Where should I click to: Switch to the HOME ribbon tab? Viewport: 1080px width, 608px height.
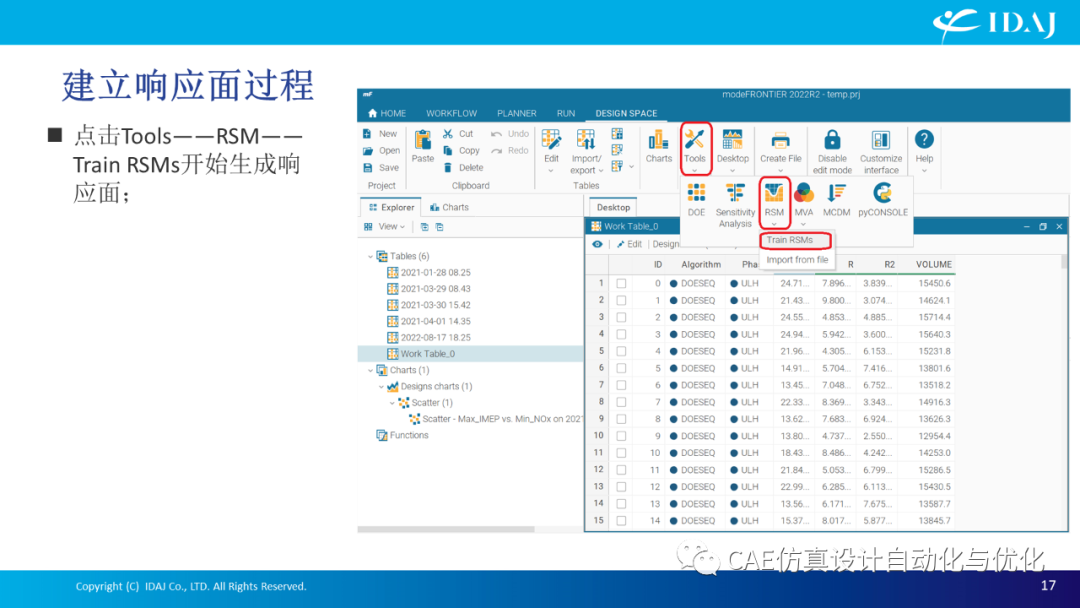(387, 114)
